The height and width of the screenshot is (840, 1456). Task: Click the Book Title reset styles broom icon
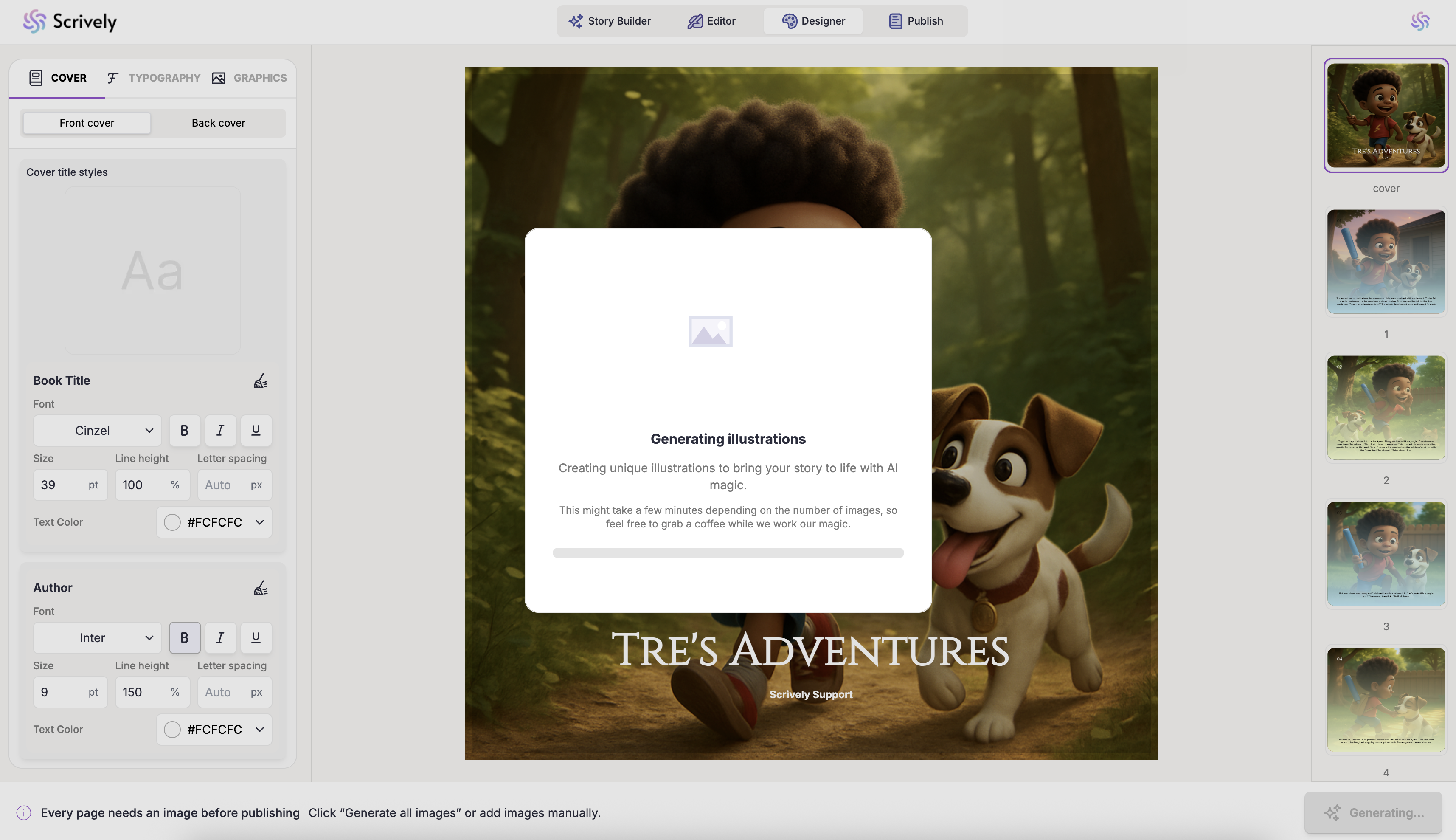[261, 381]
